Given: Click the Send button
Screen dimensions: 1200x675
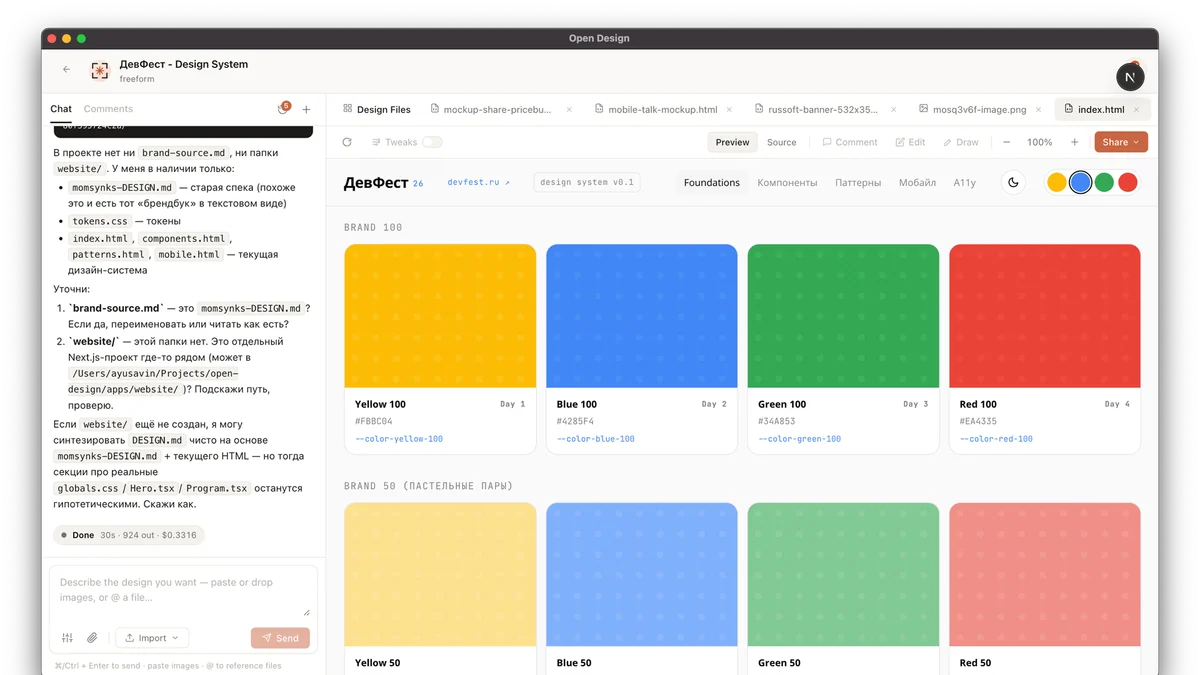Looking at the screenshot, I should point(280,638).
